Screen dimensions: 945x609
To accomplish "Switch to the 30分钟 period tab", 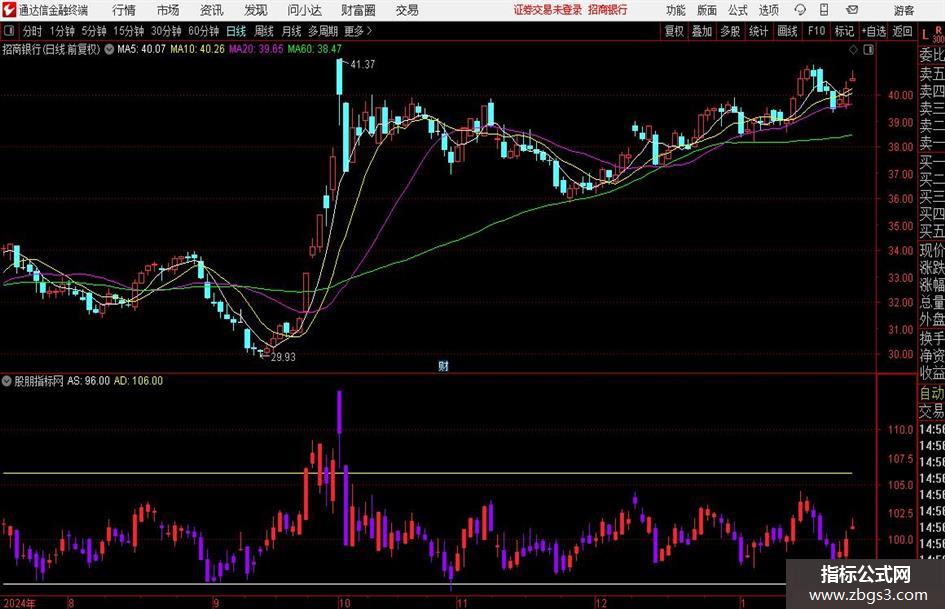I will coord(166,31).
